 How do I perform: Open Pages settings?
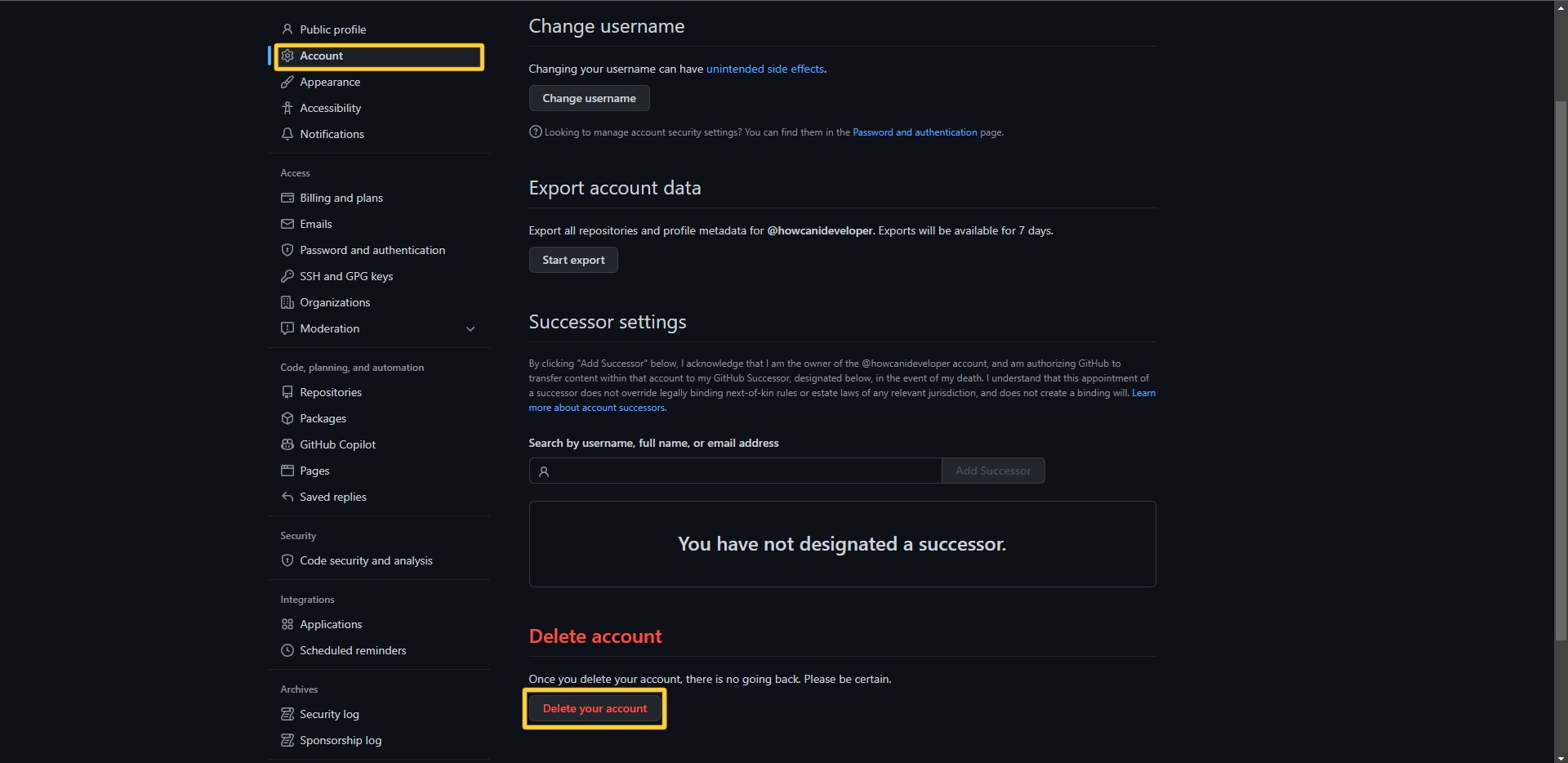pyautogui.click(x=379, y=471)
